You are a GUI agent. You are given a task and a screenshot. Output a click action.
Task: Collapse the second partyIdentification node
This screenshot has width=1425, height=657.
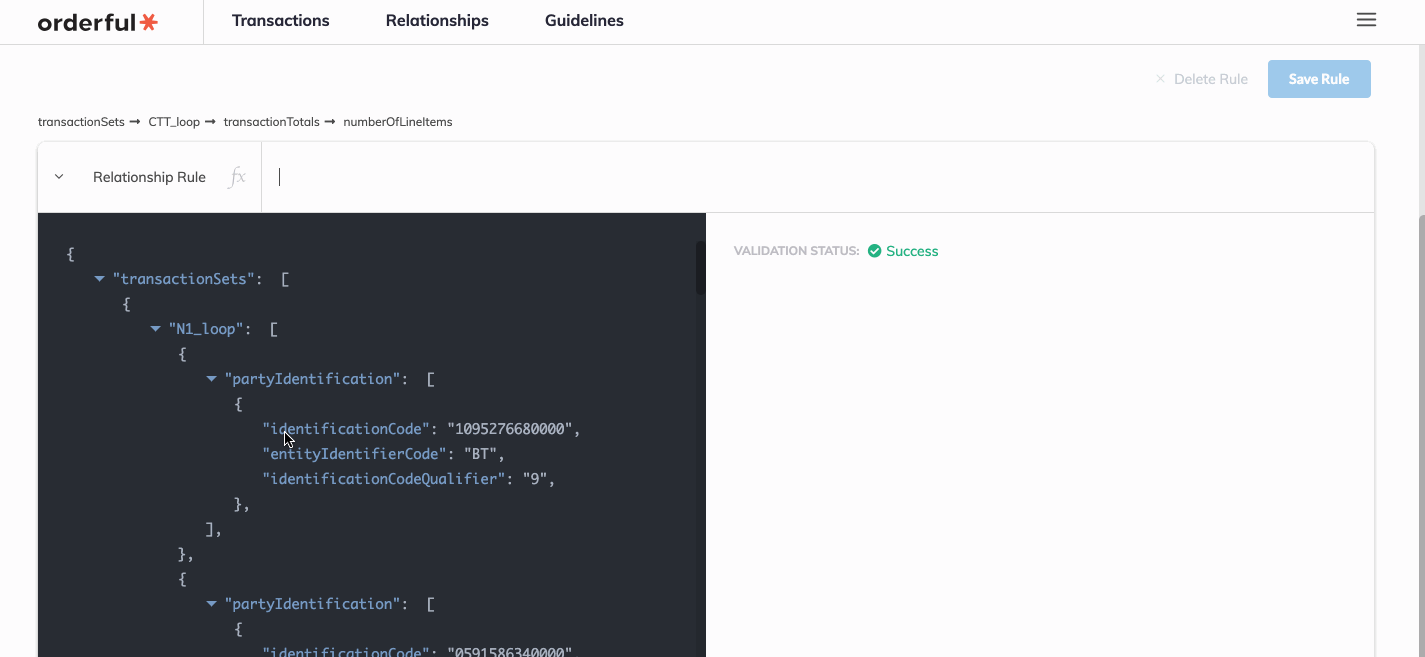pyautogui.click(x=211, y=603)
